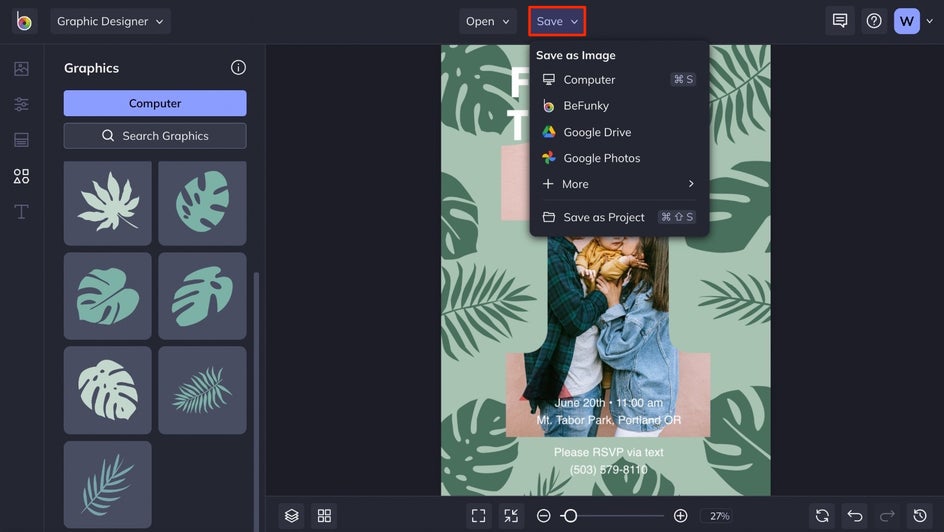Click 'June 20th • 11:00 am' text on canvas
The height and width of the screenshot is (532, 944).
coord(609,403)
